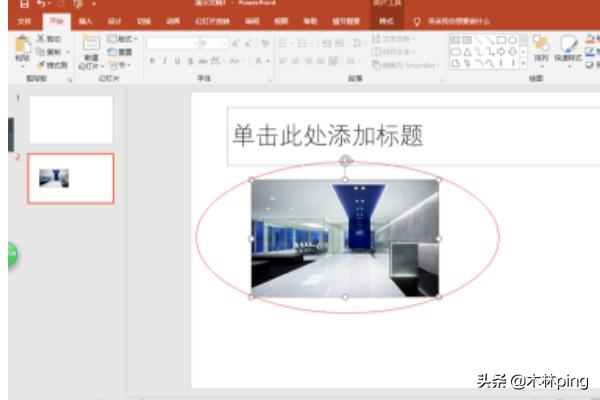Switch to the Insert (插入) tab
This screenshot has width=600, height=400.
(x=85, y=21)
